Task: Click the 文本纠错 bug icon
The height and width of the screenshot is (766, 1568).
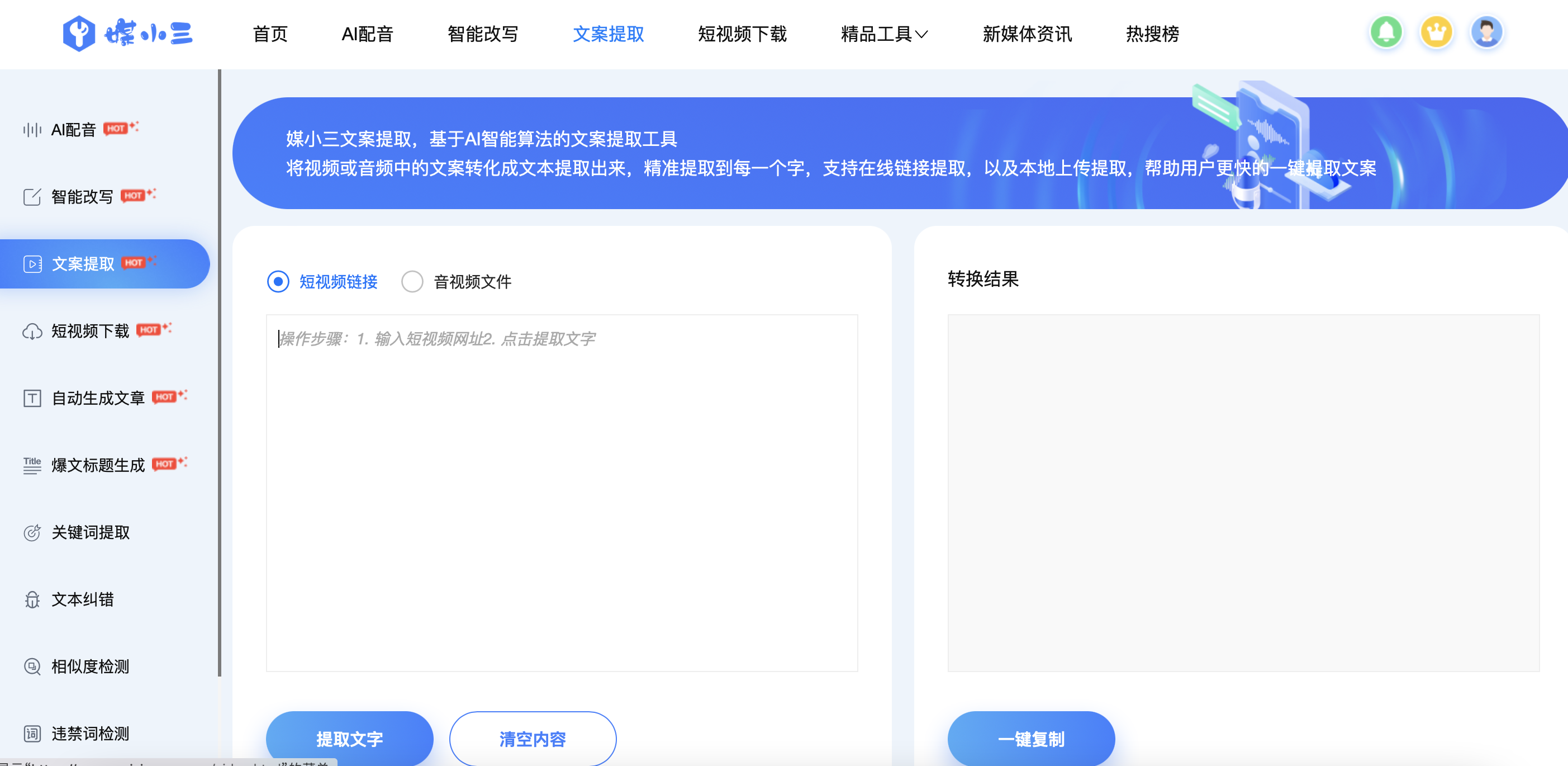Action: point(32,600)
